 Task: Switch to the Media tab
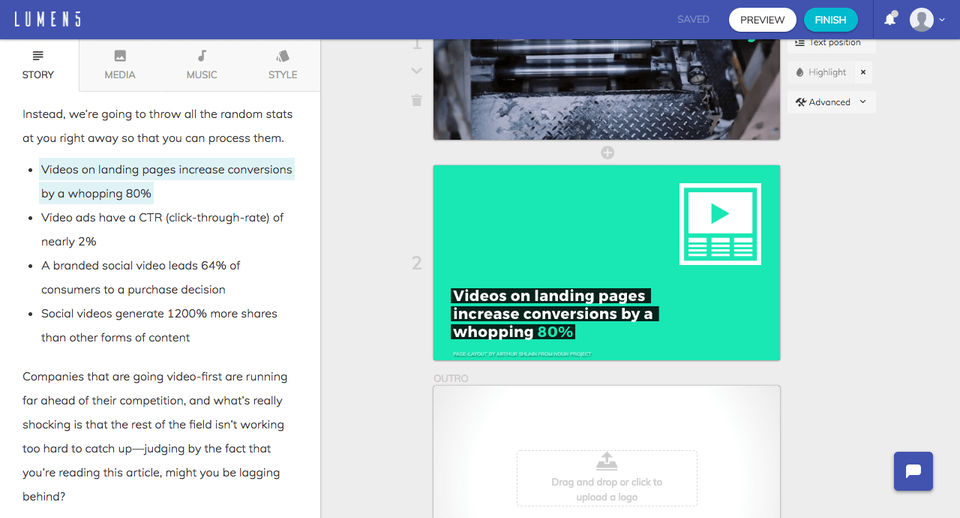click(x=120, y=65)
